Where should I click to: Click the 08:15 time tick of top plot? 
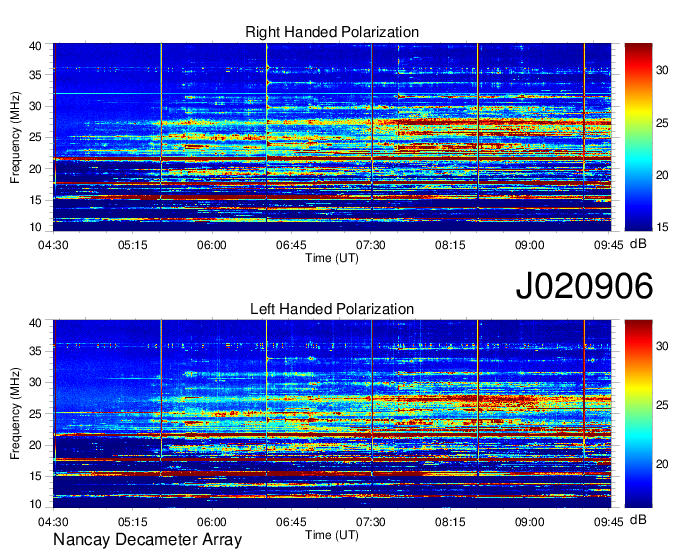(x=450, y=245)
